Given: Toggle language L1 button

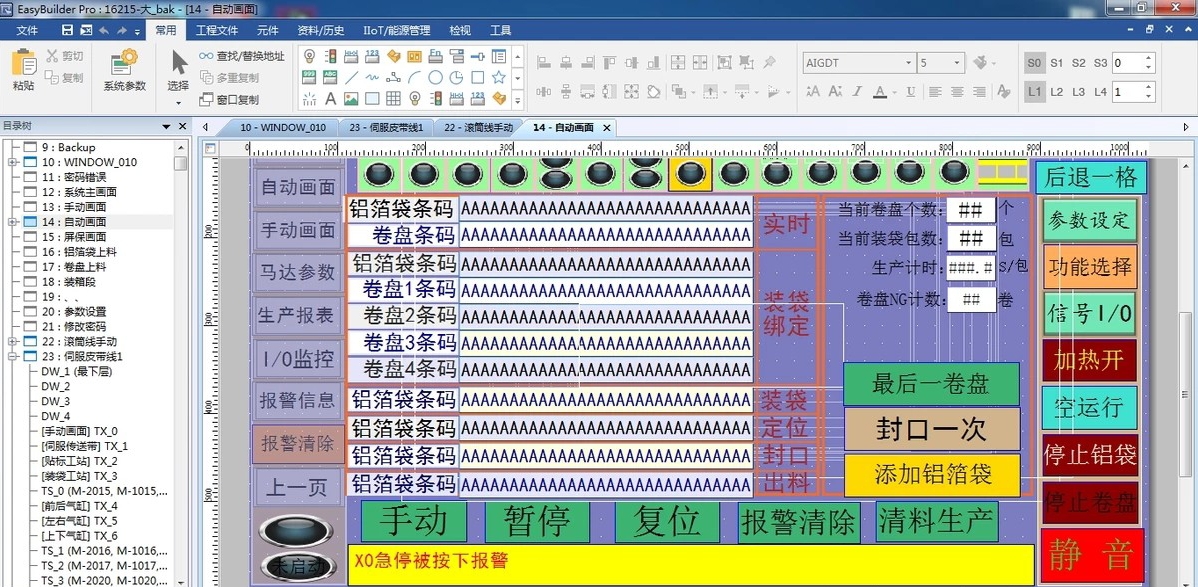Looking at the screenshot, I should click(x=1034, y=92).
